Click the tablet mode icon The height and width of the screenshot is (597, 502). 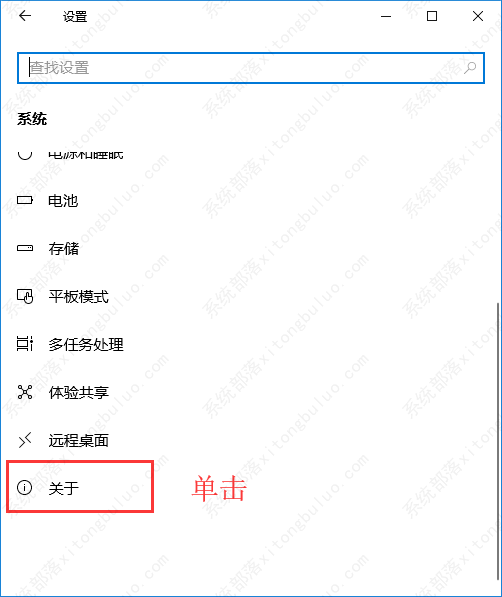point(25,296)
